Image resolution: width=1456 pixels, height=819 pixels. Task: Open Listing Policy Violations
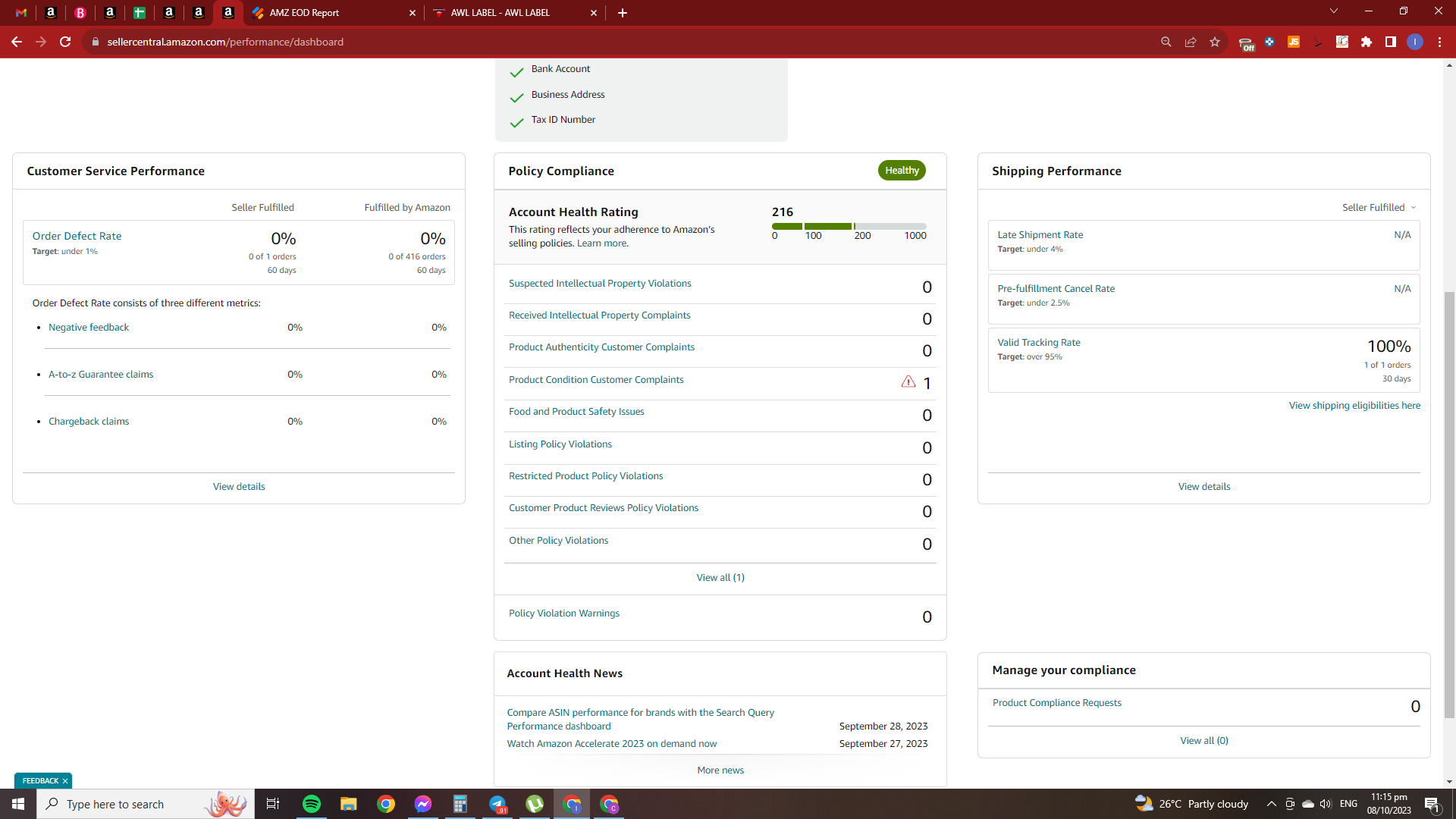[560, 444]
